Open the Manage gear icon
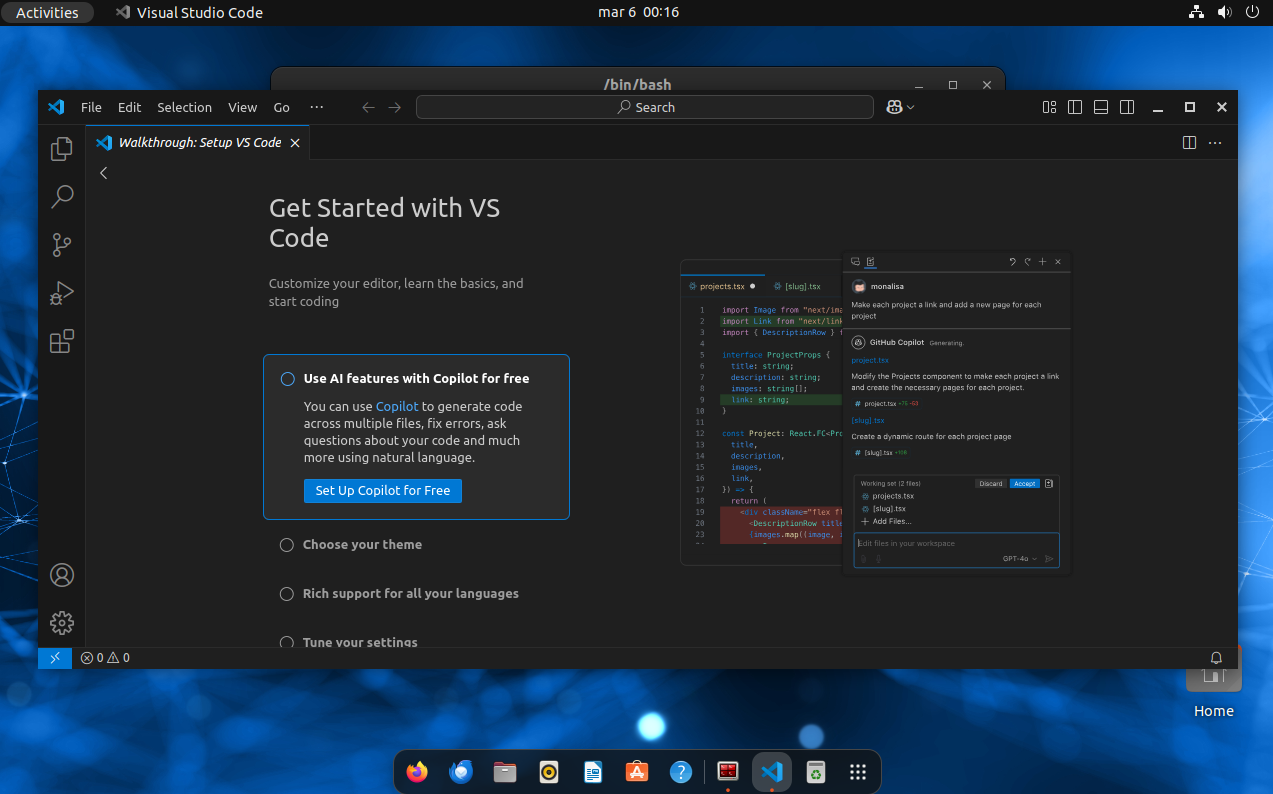 (62, 622)
